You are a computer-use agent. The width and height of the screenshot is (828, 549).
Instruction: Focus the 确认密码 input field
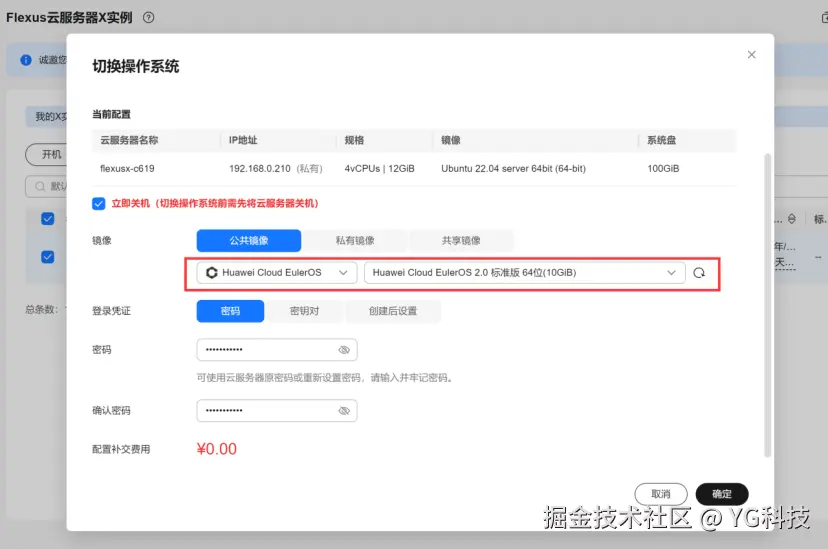click(x=277, y=411)
